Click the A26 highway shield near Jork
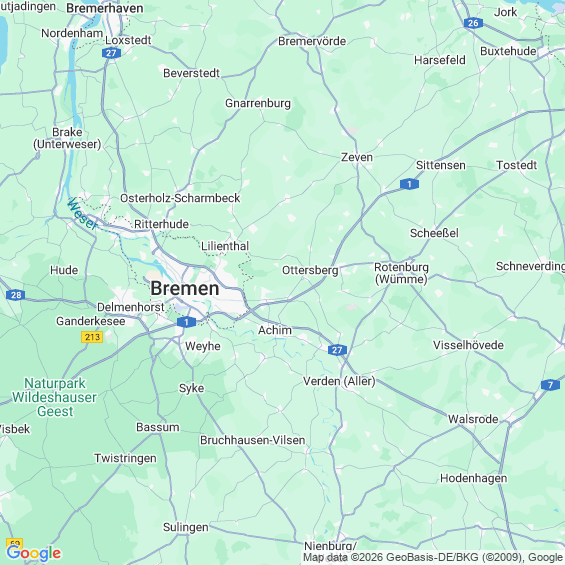This screenshot has width=565, height=565. 473,23
